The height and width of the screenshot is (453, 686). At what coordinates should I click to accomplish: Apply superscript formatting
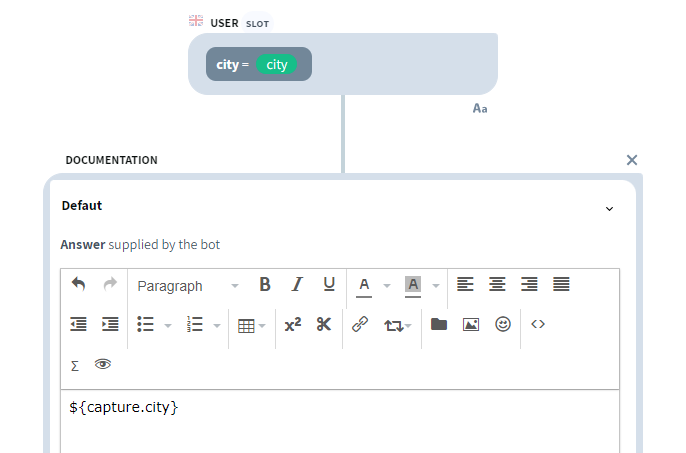point(292,324)
